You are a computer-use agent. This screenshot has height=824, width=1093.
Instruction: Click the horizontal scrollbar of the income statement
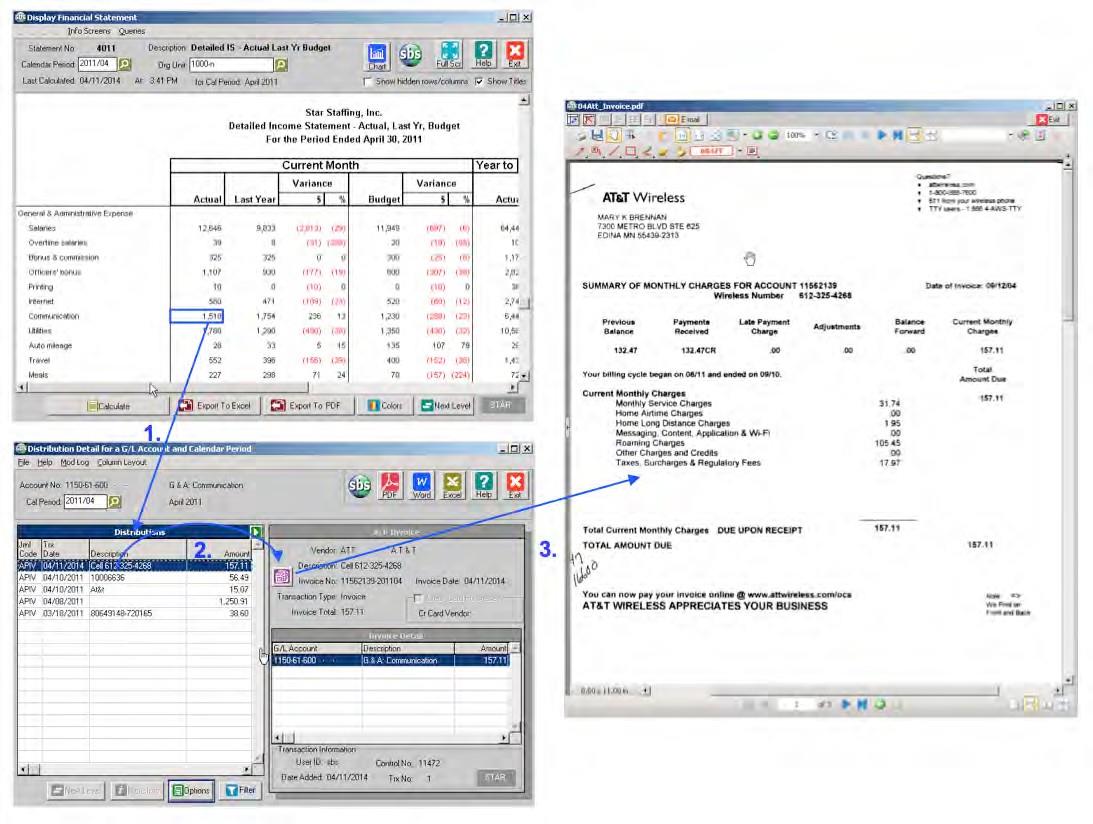tap(267, 387)
